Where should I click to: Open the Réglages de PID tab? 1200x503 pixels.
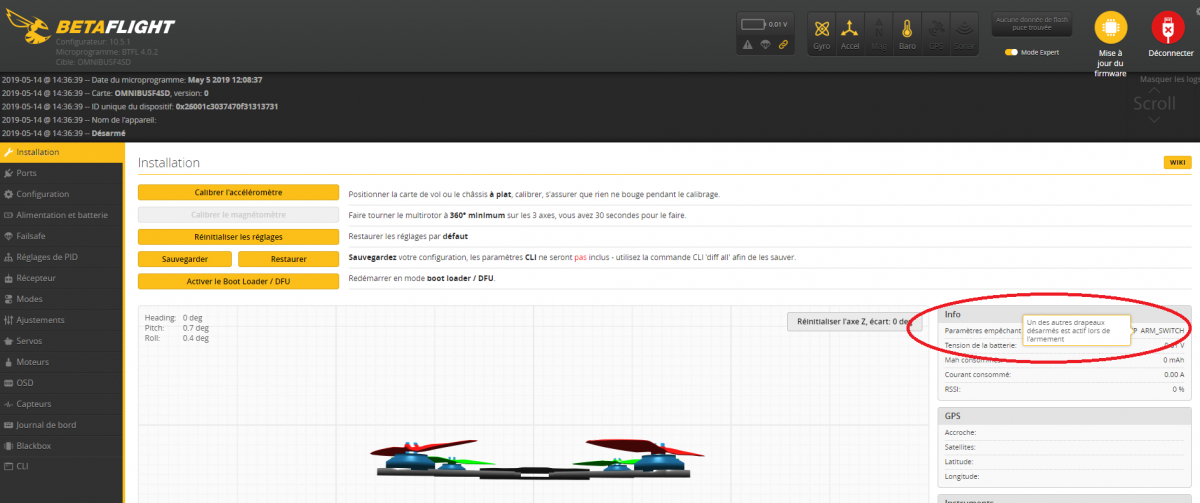pos(47,257)
